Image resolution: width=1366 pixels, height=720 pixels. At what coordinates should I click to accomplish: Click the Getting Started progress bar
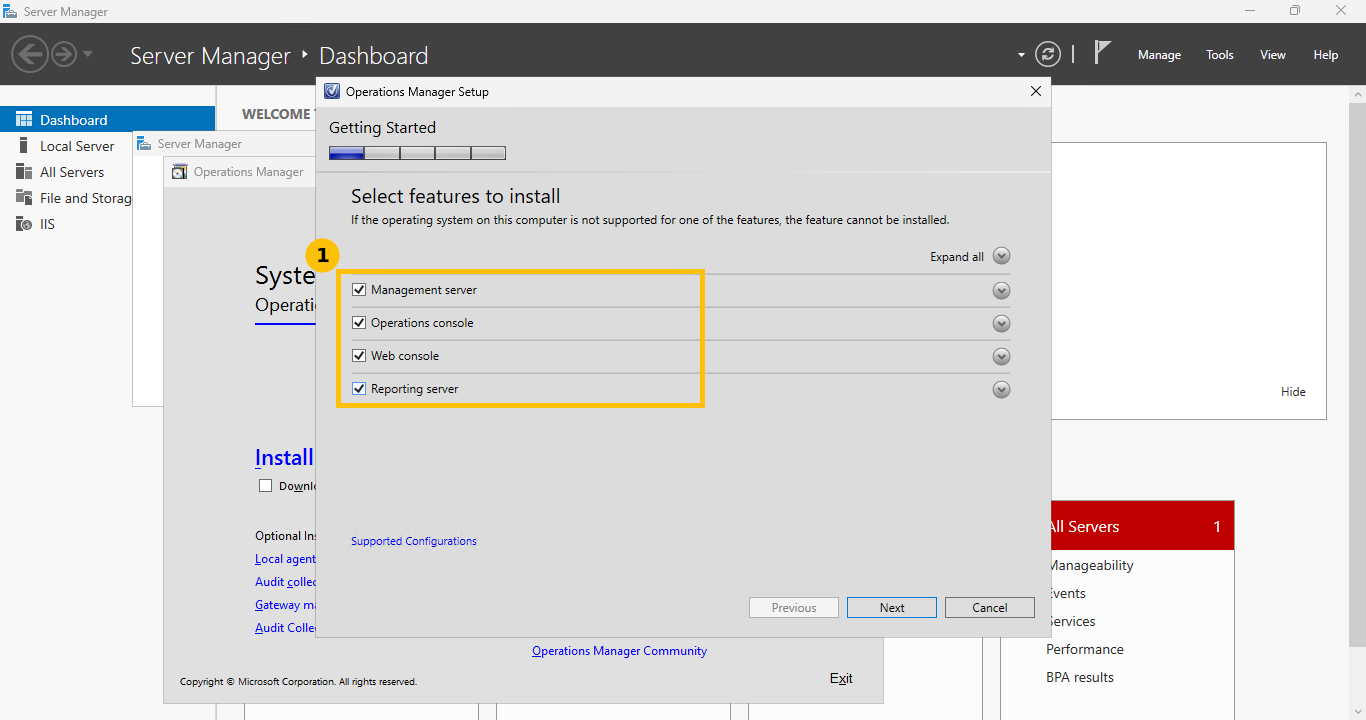417,153
